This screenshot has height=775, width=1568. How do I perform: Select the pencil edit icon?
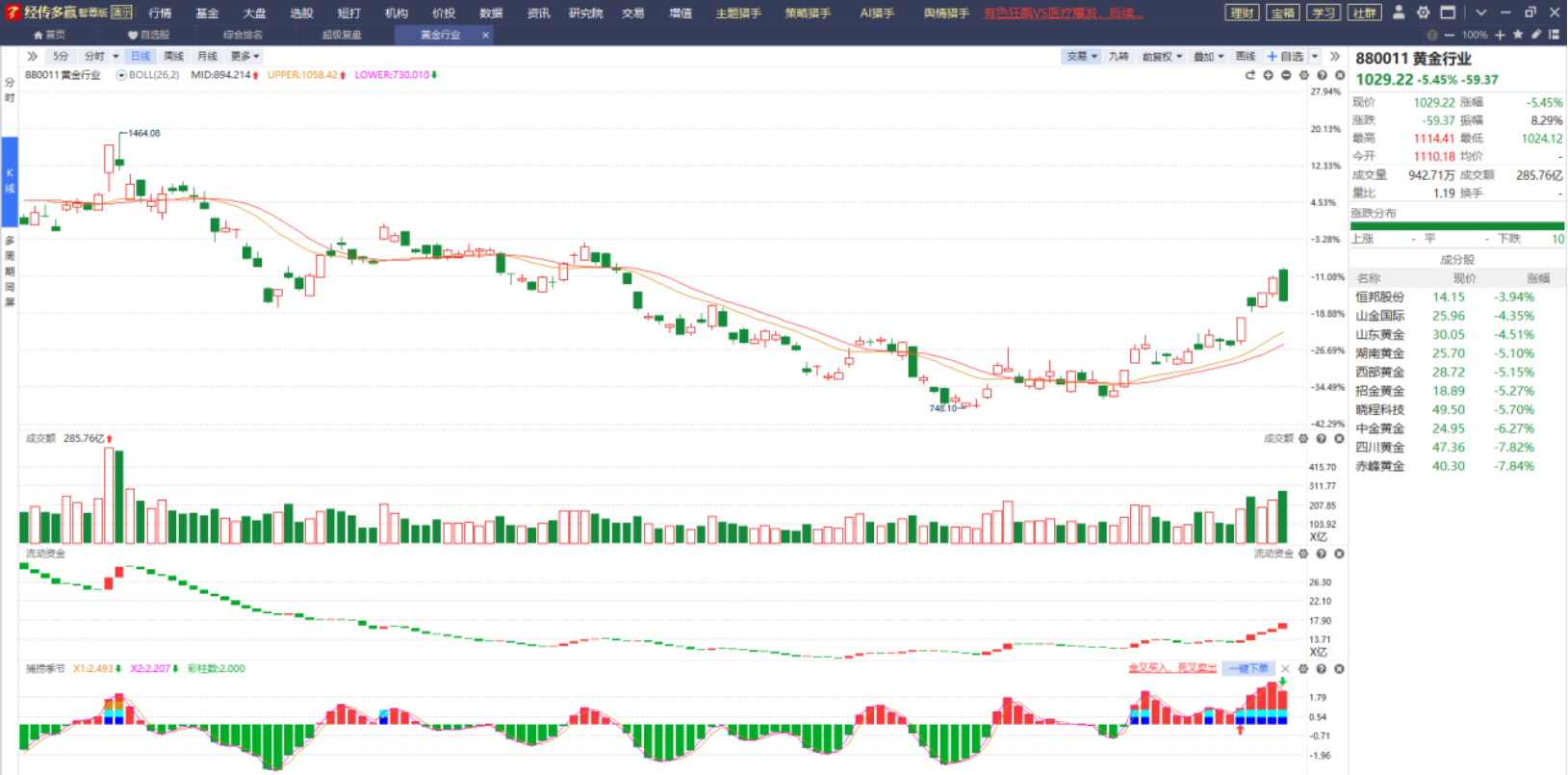pos(1536,35)
